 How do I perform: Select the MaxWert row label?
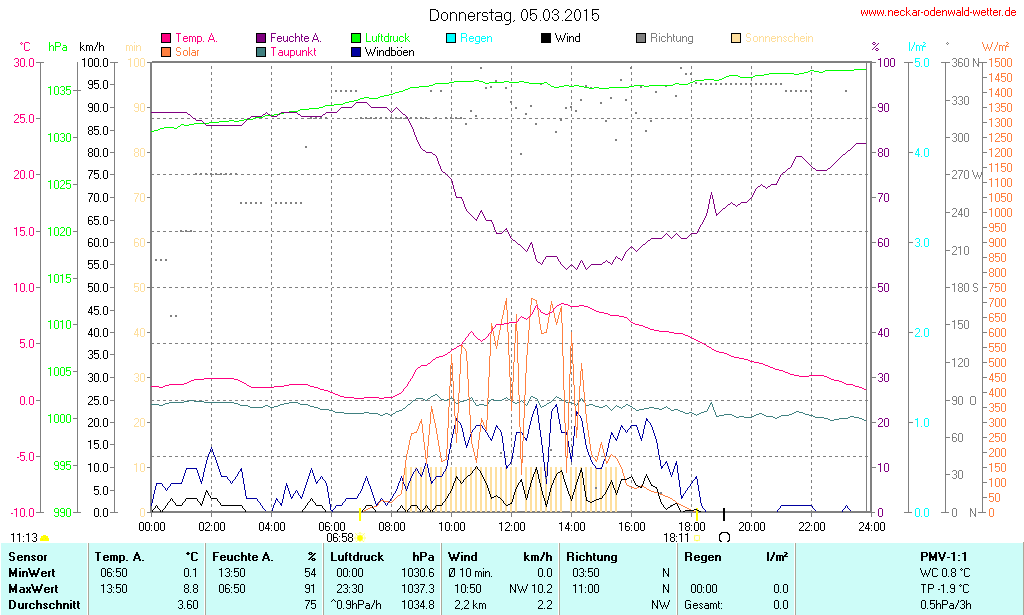pos(32,588)
